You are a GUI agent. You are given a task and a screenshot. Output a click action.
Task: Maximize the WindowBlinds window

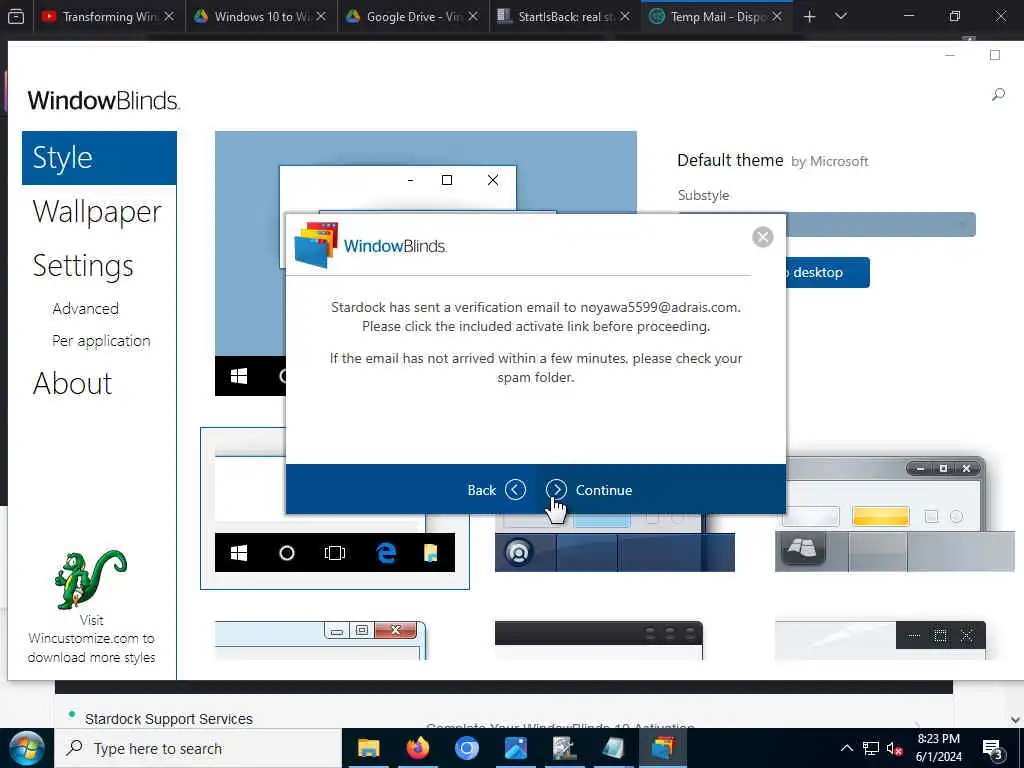995,56
